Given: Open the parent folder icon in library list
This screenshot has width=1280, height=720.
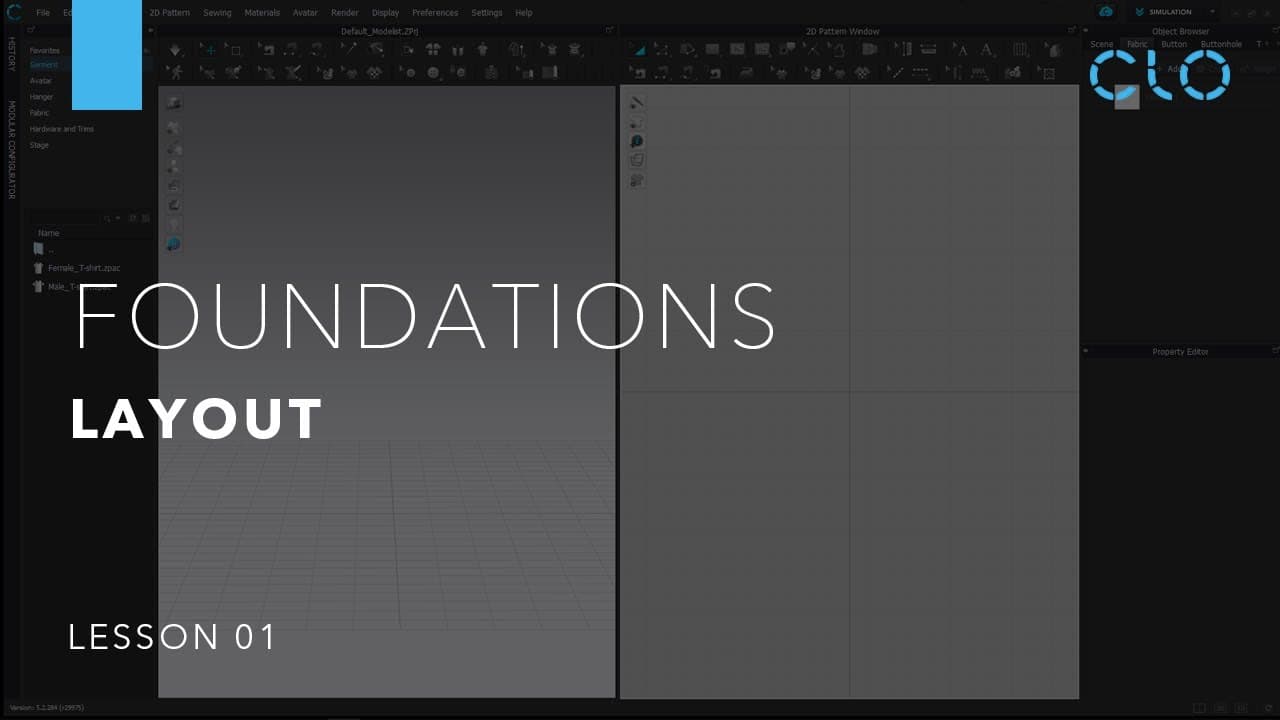Looking at the screenshot, I should [39, 249].
